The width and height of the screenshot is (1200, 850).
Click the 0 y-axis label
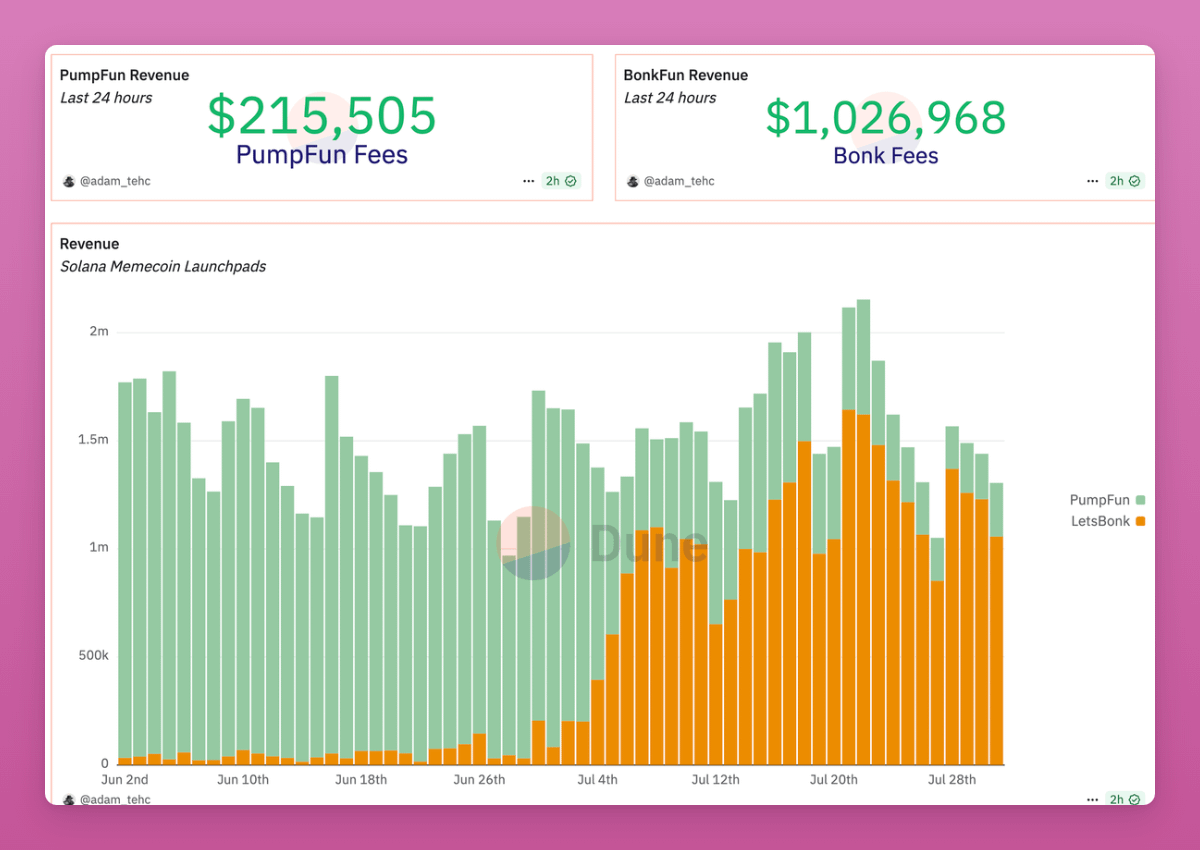coord(104,763)
